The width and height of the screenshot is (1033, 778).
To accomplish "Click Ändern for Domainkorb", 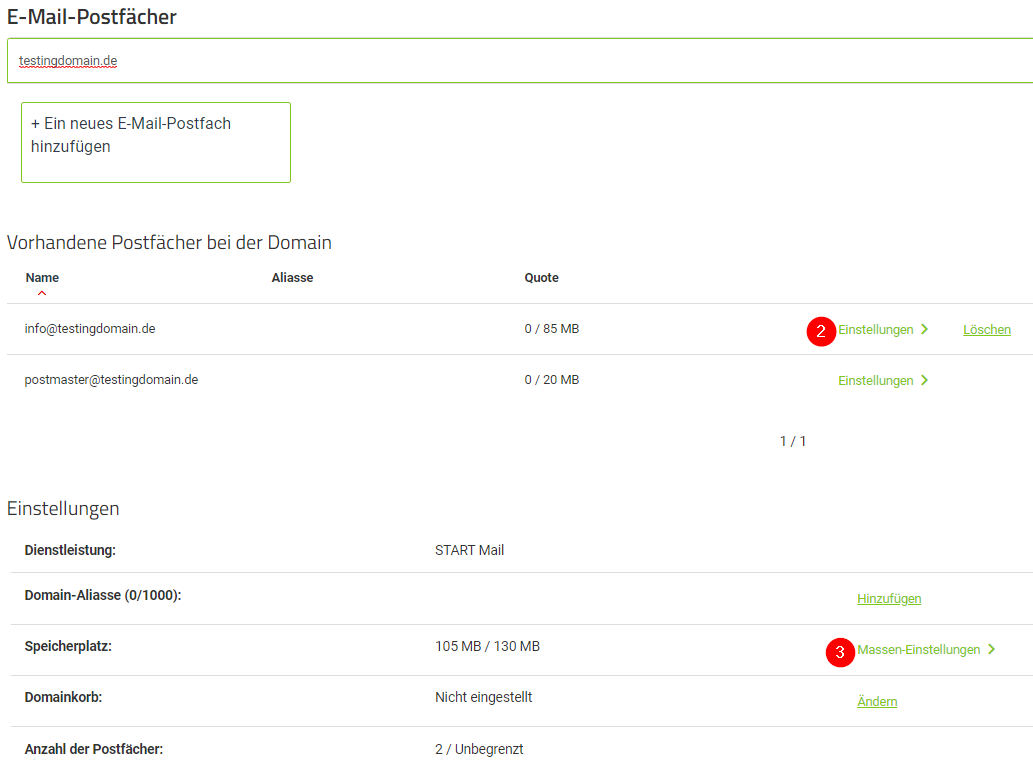I will [877, 701].
